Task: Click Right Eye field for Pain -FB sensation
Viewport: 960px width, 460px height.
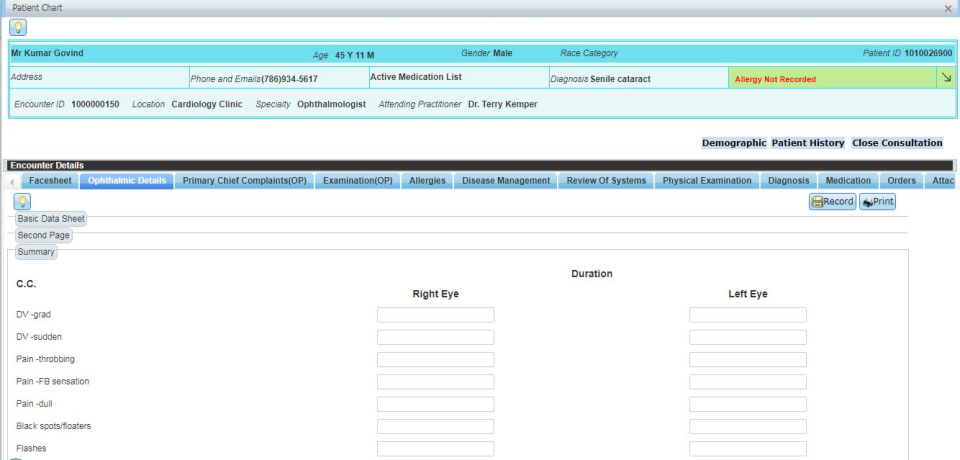Action: click(435, 382)
